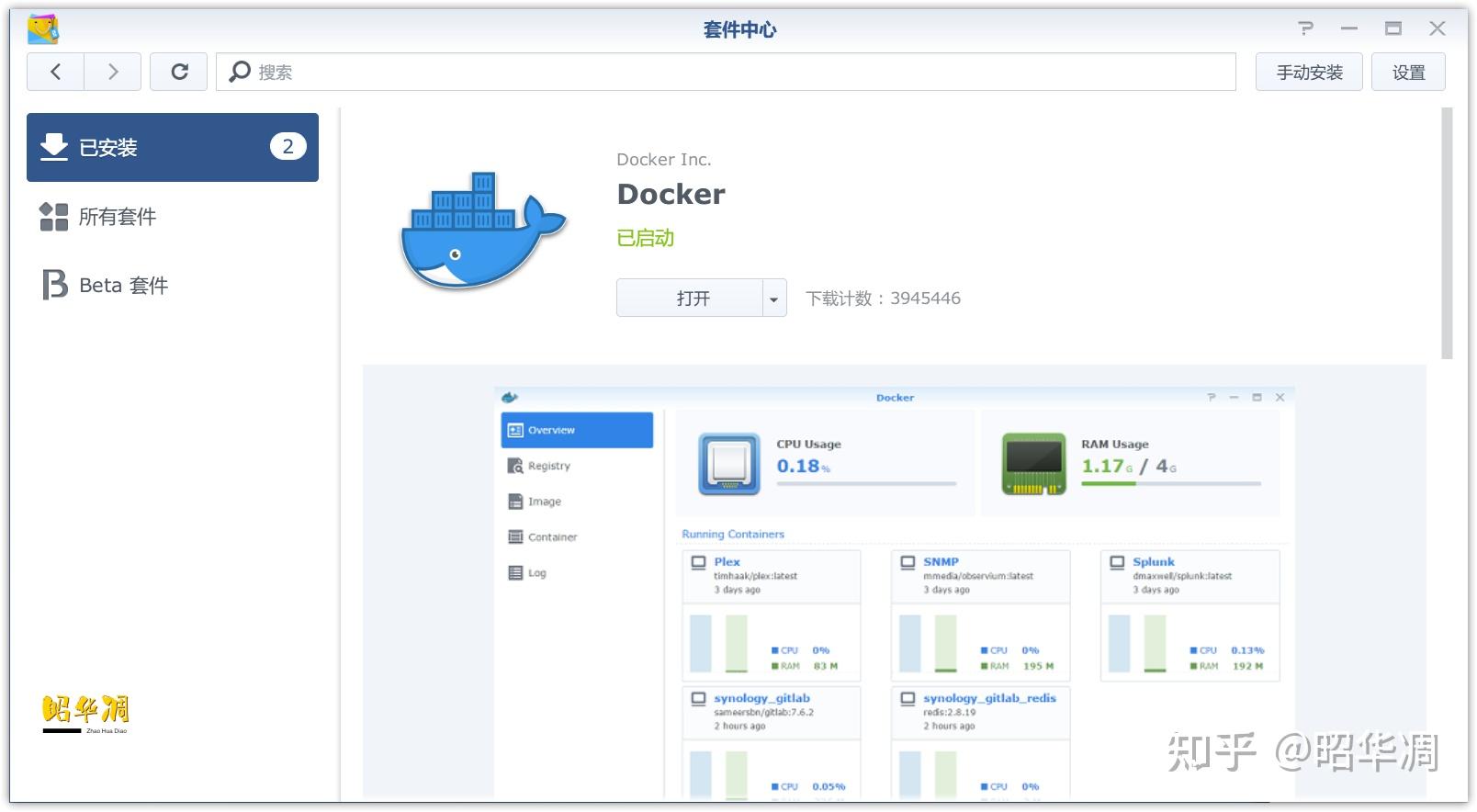The width and height of the screenshot is (1477, 812).
Task: Click the CPU usage progress bar
Action: point(866,483)
